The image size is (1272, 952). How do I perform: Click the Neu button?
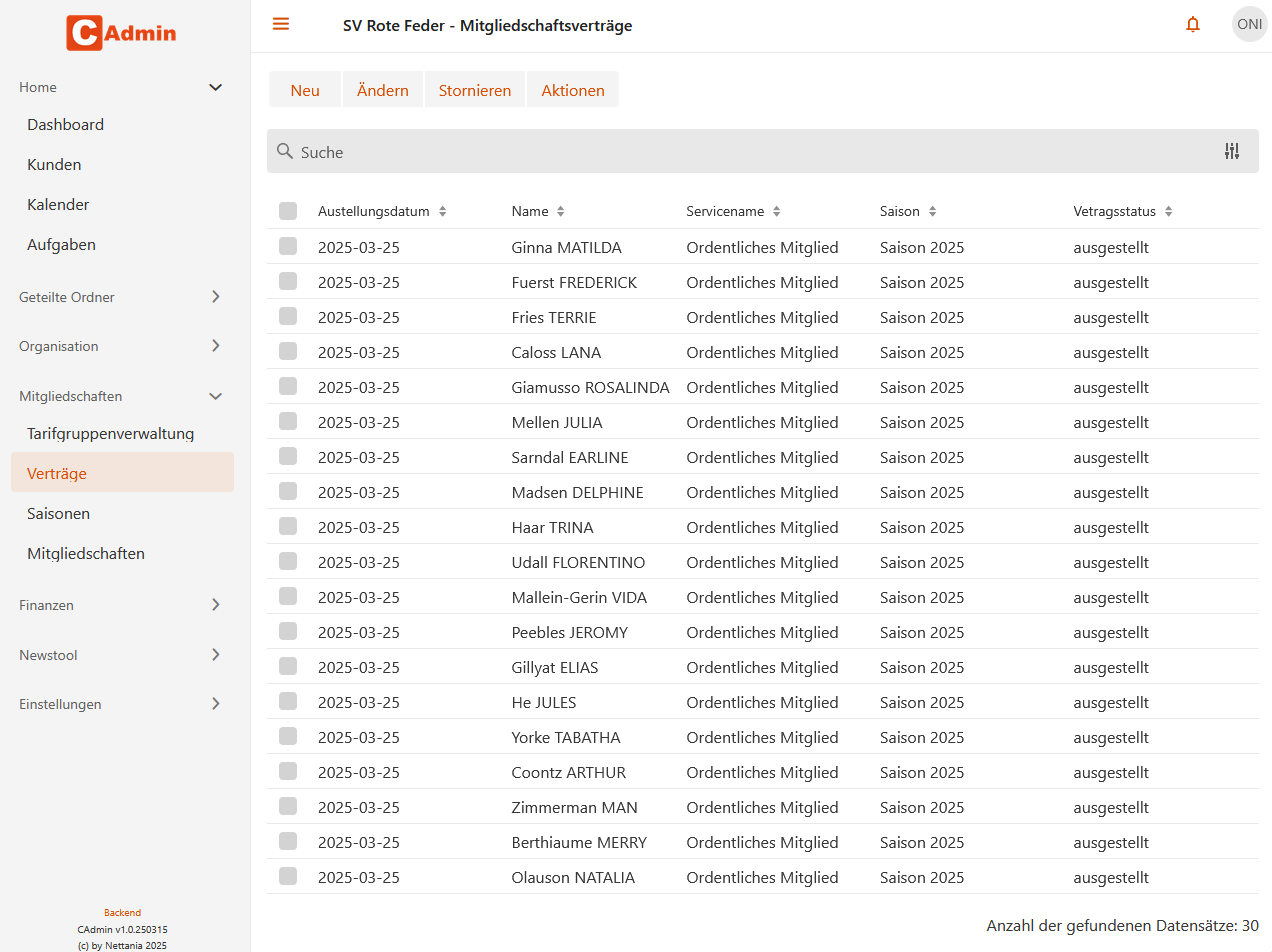(305, 90)
